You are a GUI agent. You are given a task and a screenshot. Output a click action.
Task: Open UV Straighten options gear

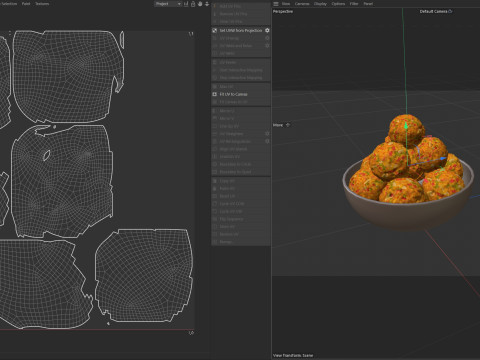point(267,134)
